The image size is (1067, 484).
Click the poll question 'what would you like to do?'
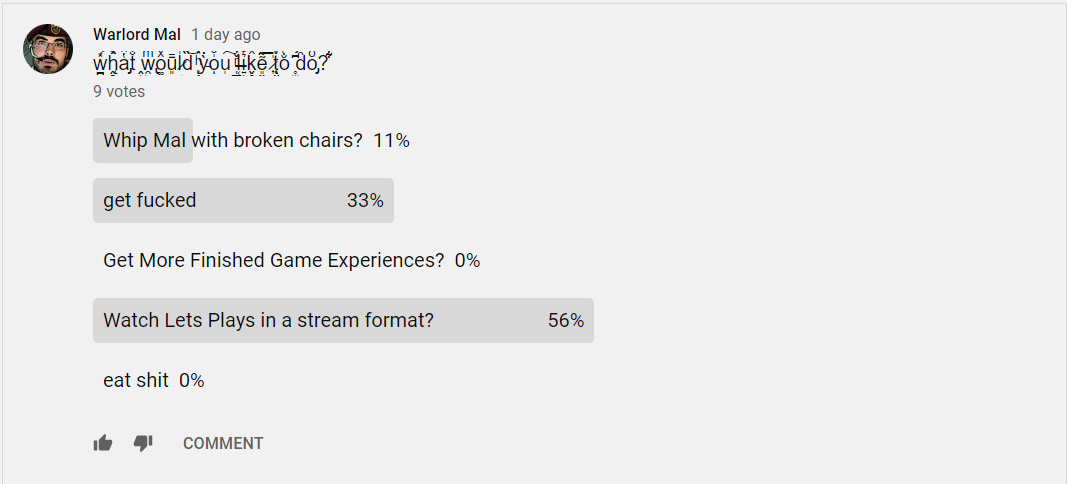[212, 63]
